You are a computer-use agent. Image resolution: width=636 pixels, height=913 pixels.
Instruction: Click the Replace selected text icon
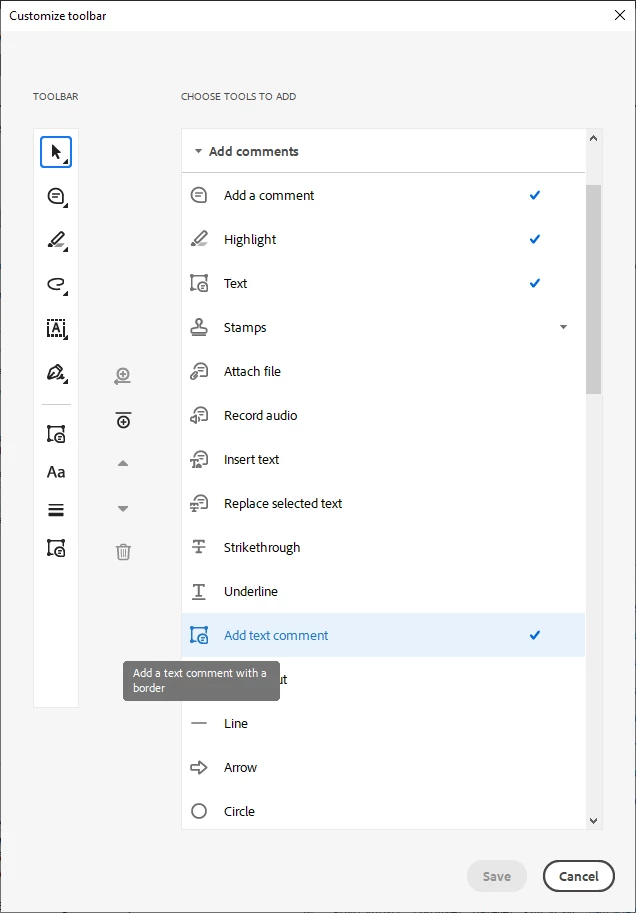click(199, 503)
